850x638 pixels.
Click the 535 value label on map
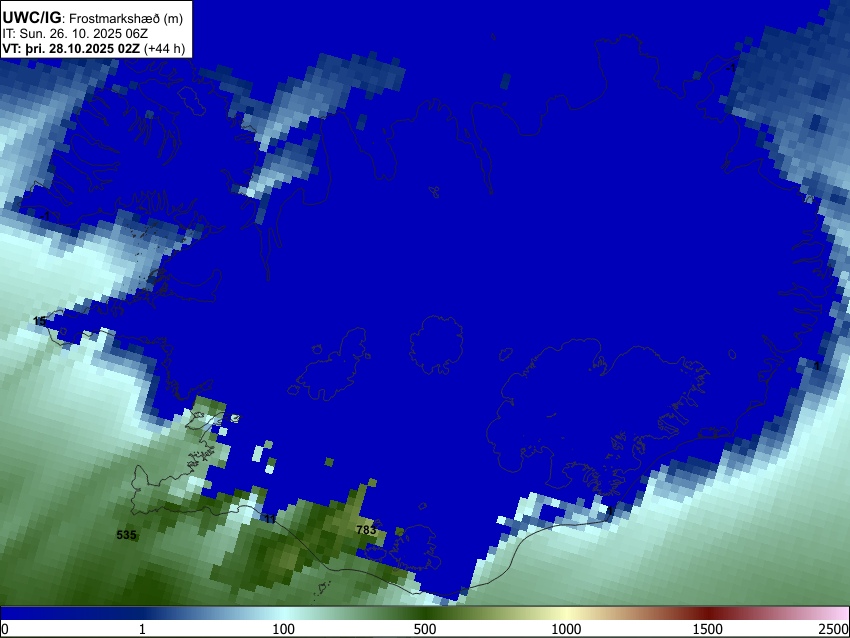coord(126,535)
